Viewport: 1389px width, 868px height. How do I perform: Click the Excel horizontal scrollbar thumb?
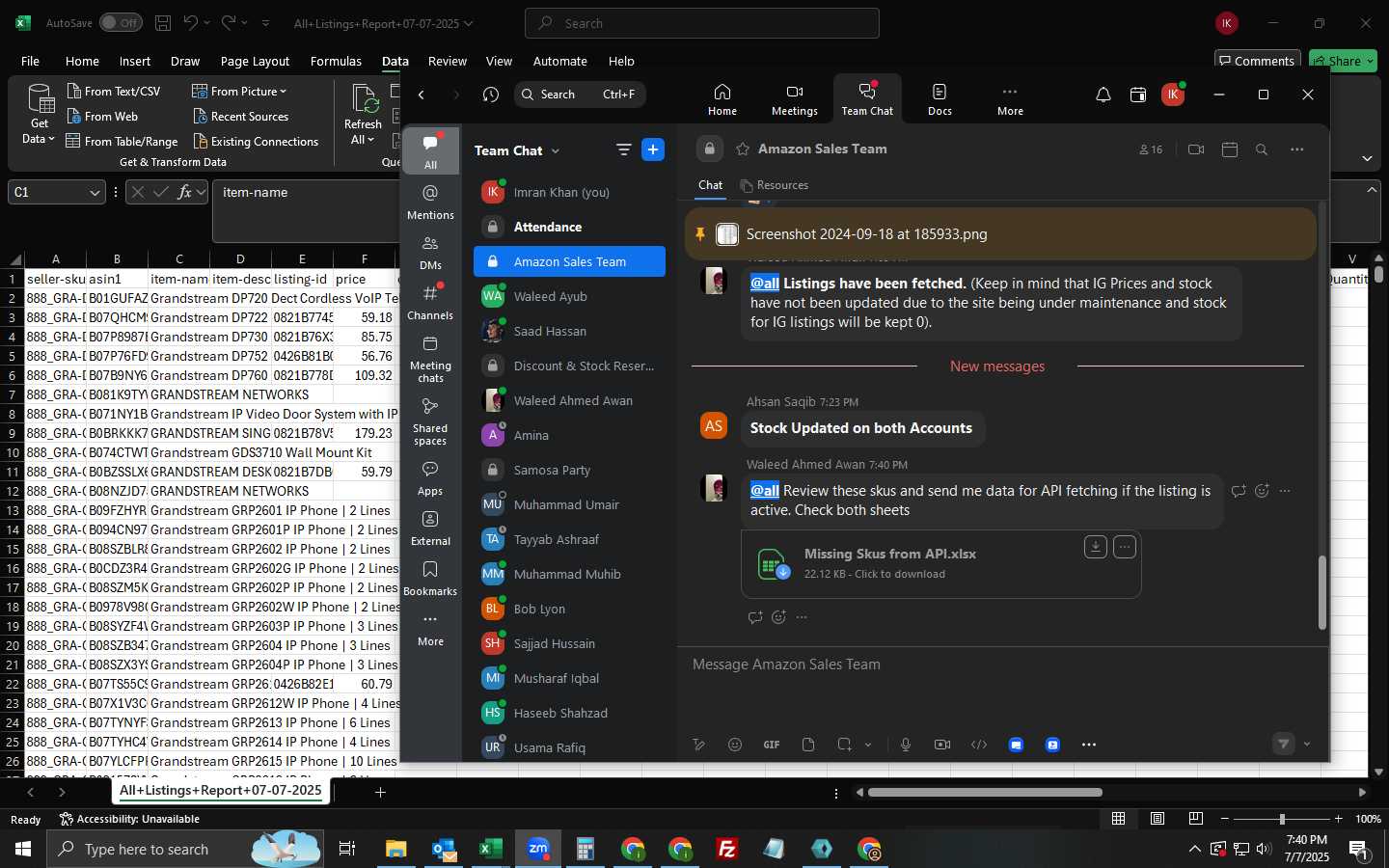pyautogui.click(x=985, y=793)
